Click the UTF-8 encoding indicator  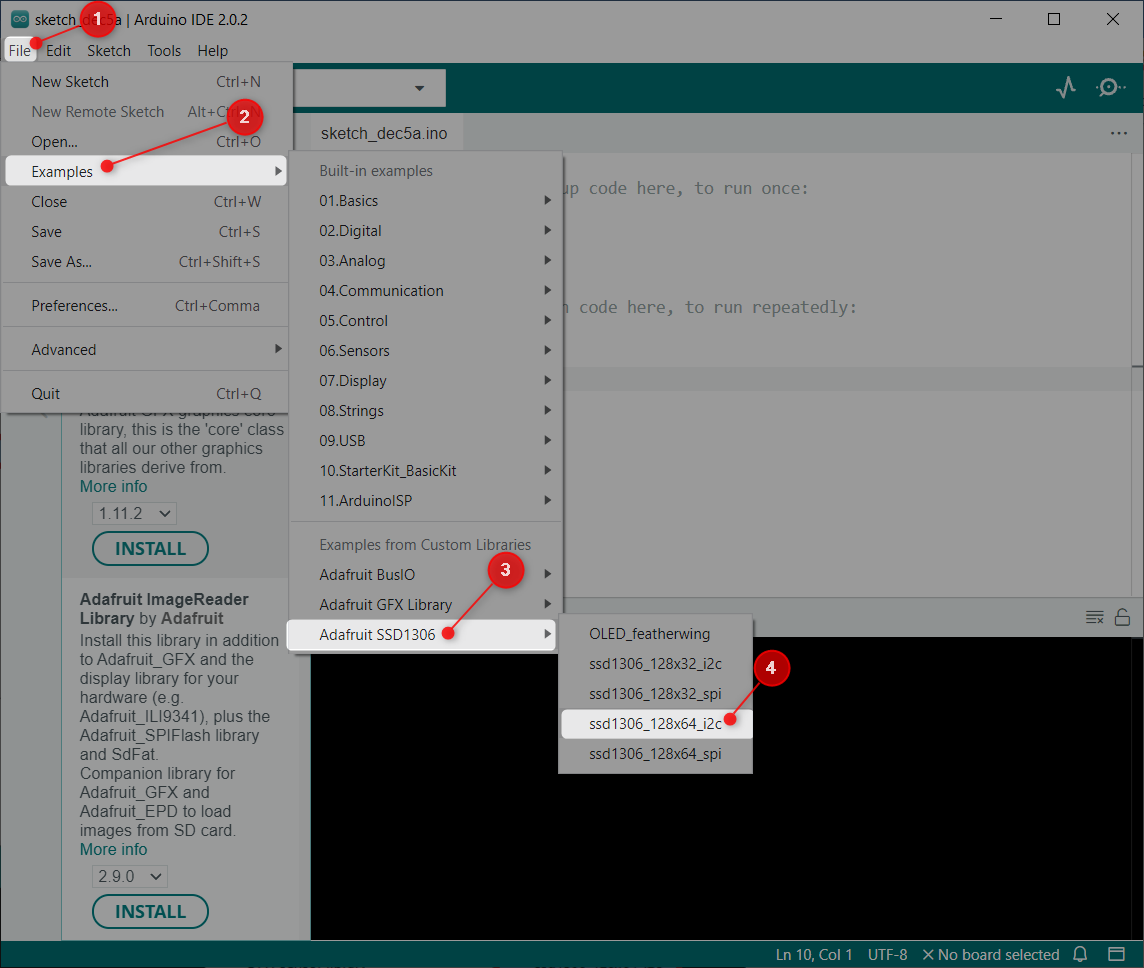(x=887, y=954)
